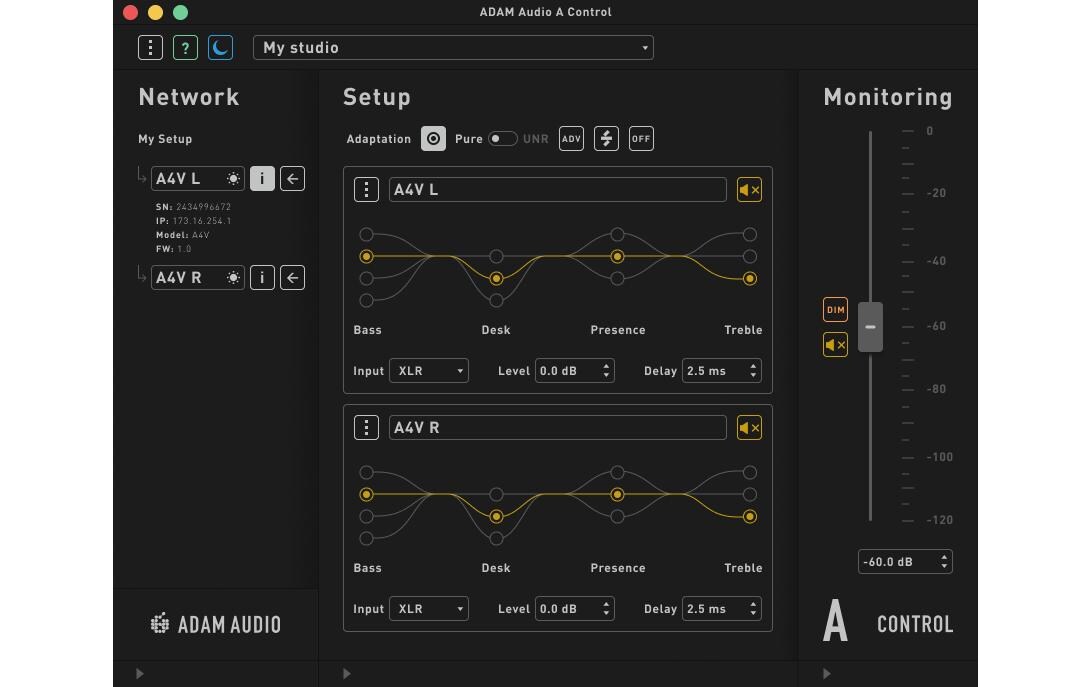Select the top Bass setting for A4V R
The width and height of the screenshot is (1091, 687).
tap(366, 472)
